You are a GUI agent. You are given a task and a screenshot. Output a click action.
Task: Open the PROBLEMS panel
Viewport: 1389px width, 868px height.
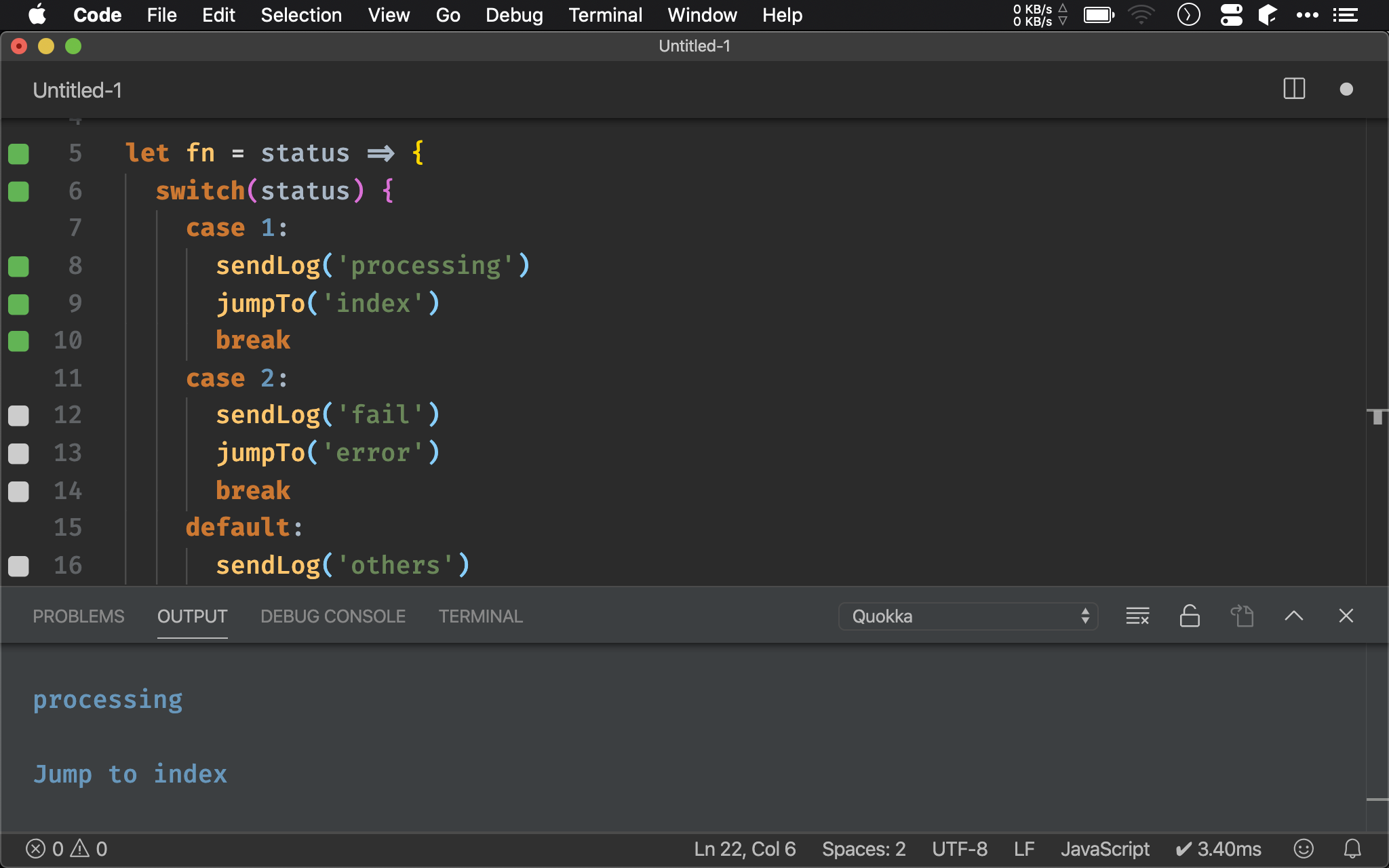pyautogui.click(x=79, y=616)
